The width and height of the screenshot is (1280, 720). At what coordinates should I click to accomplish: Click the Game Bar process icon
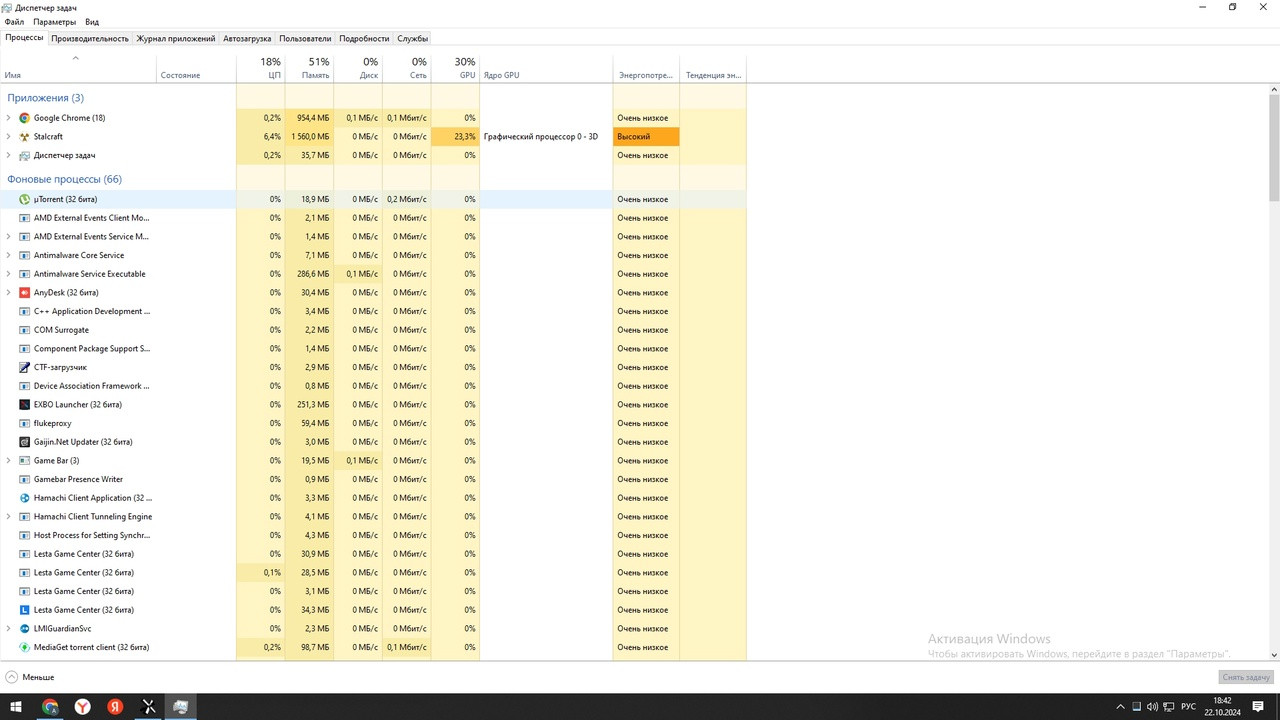pyautogui.click(x=25, y=460)
